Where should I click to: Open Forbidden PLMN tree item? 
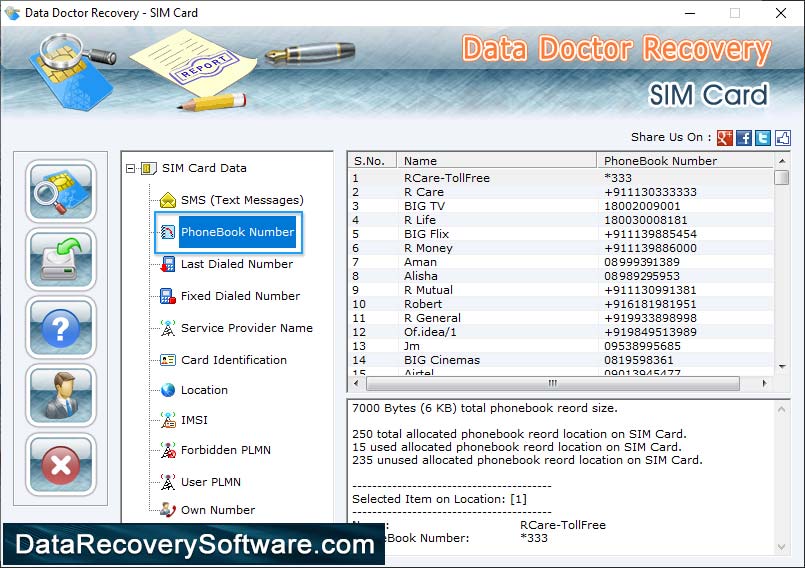(225, 450)
